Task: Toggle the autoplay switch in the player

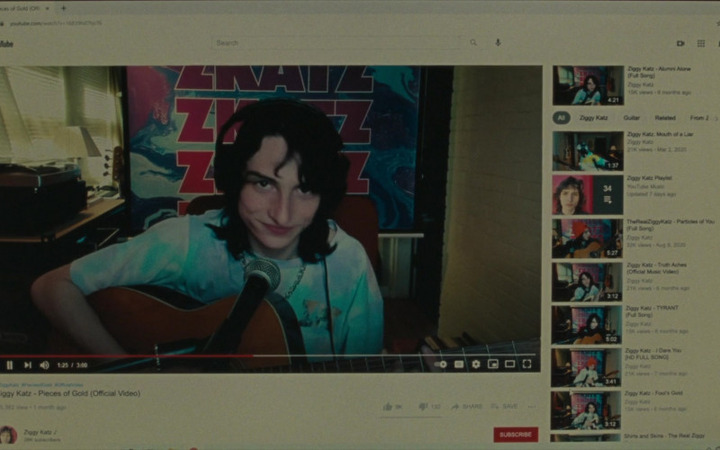Action: [441, 364]
